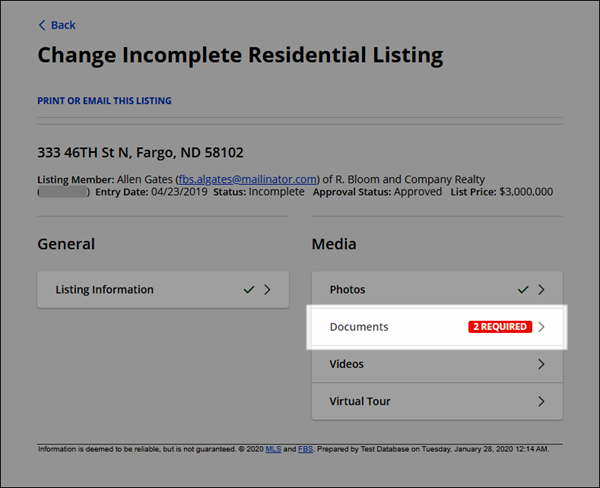Image resolution: width=600 pixels, height=488 pixels.
Task: Open the Photos media row
Action: click(437, 290)
